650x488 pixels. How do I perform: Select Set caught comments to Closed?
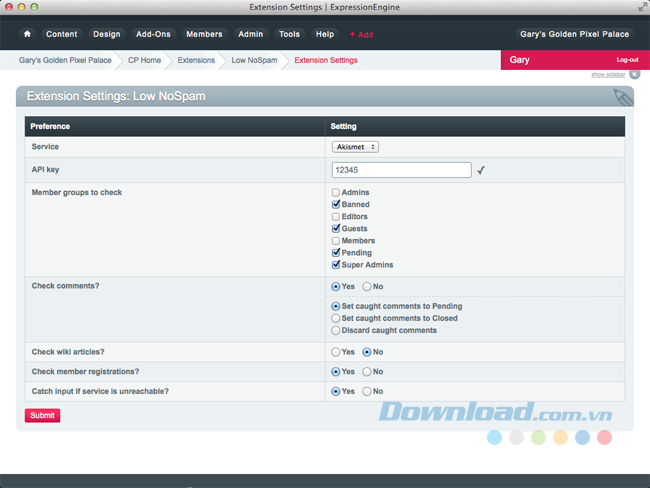336,318
